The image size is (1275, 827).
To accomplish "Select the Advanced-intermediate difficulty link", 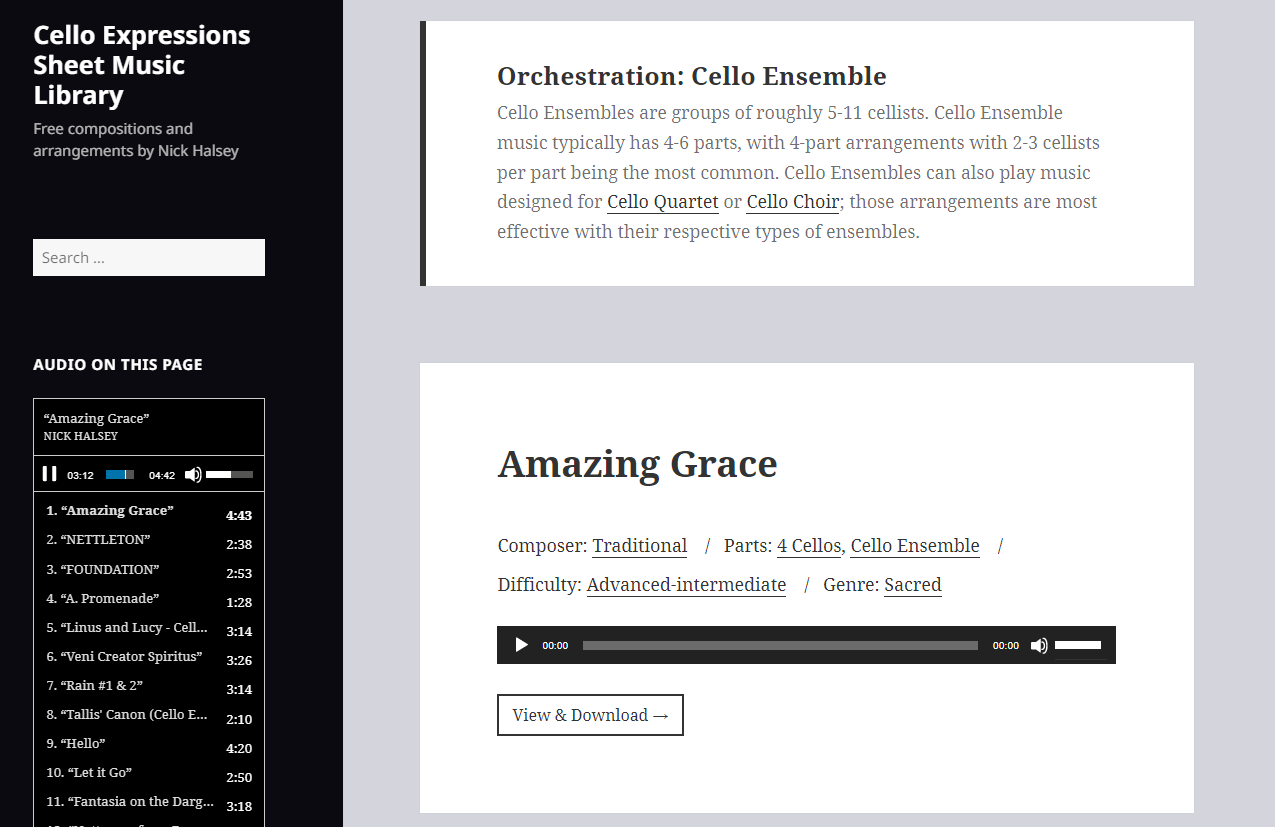I will (x=686, y=585).
